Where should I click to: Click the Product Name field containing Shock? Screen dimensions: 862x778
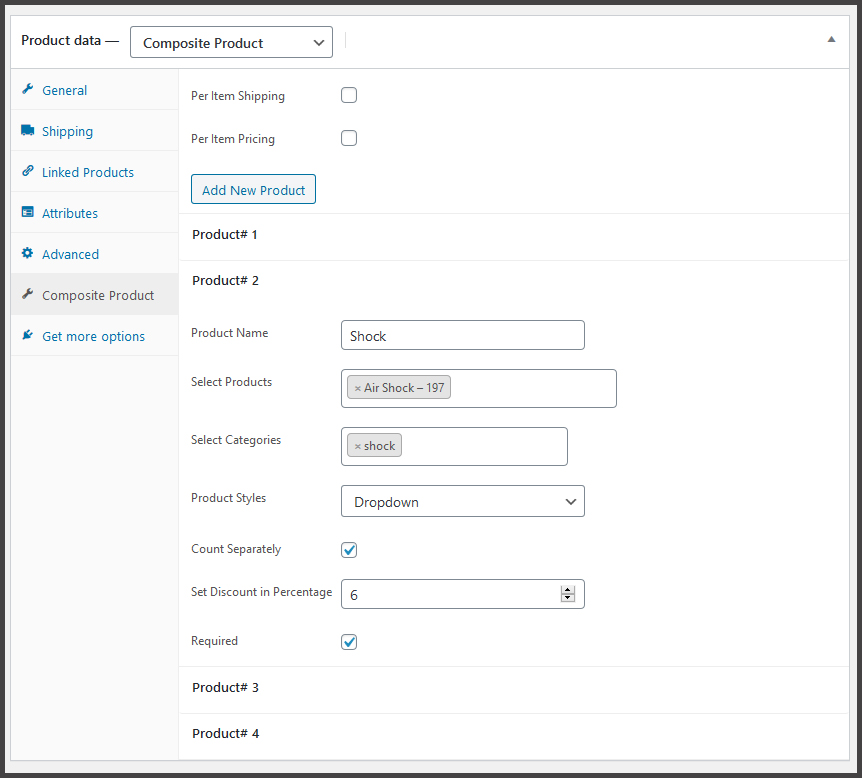[462, 336]
